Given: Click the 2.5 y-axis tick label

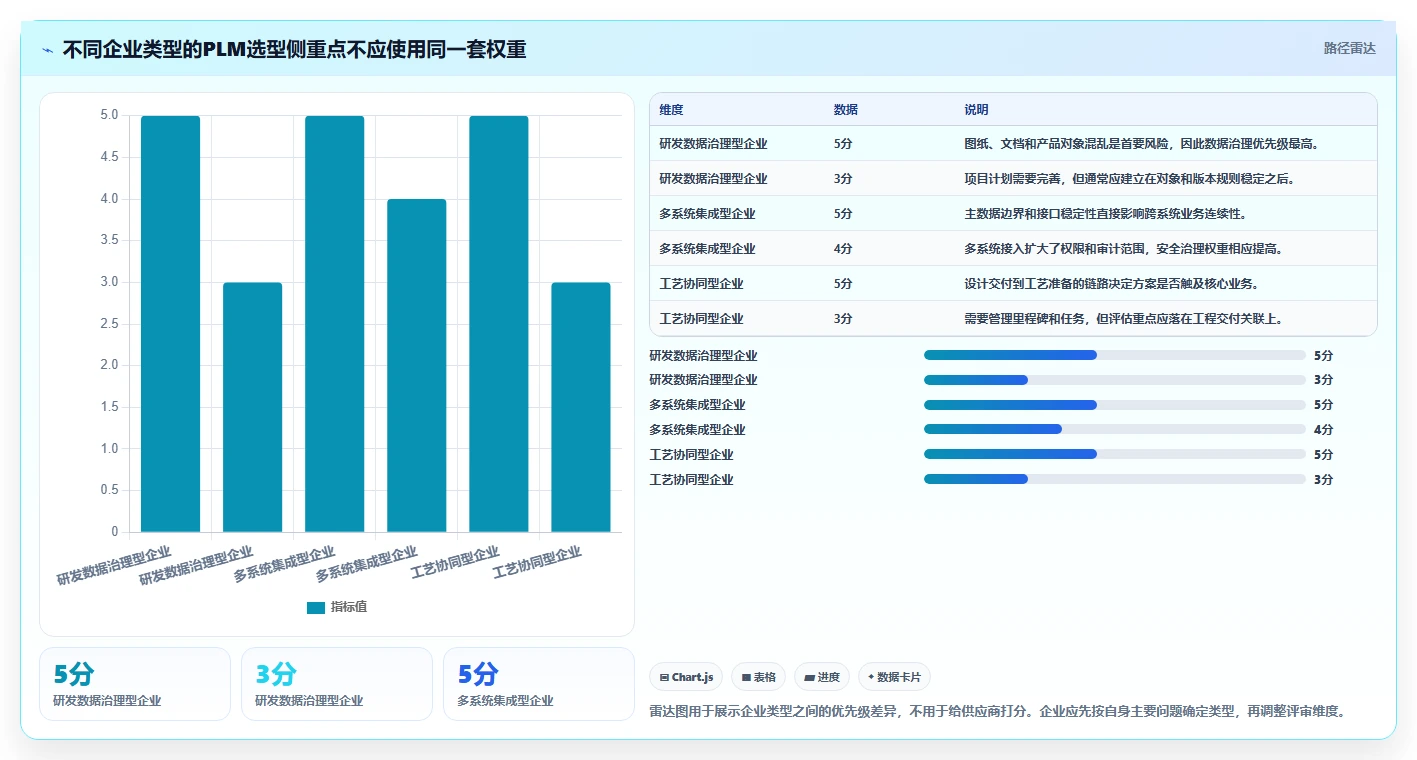Looking at the screenshot, I should [109, 324].
